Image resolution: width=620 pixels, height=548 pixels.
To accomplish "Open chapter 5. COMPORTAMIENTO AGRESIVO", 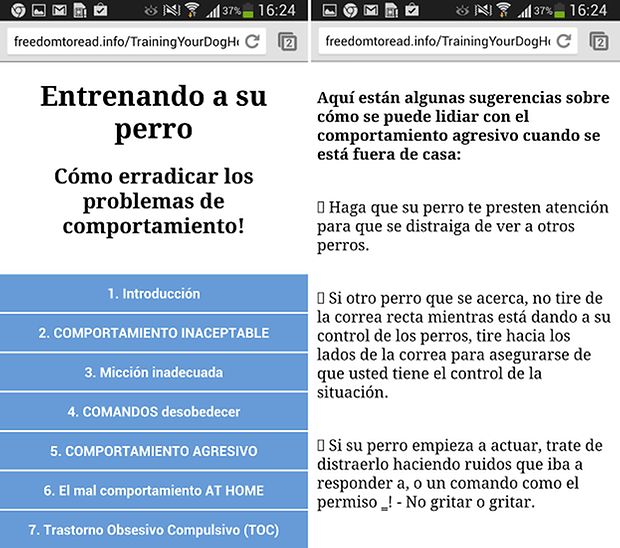I will click(154, 451).
